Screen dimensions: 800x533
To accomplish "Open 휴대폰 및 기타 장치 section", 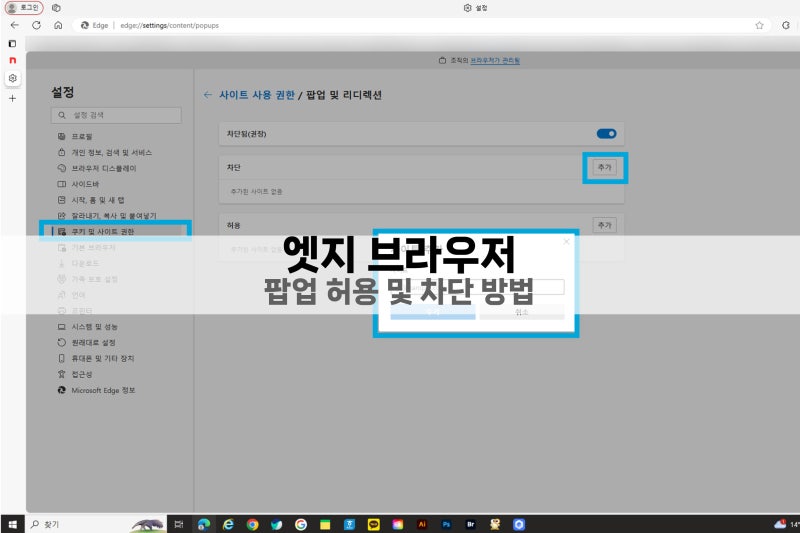I will coord(103,359).
